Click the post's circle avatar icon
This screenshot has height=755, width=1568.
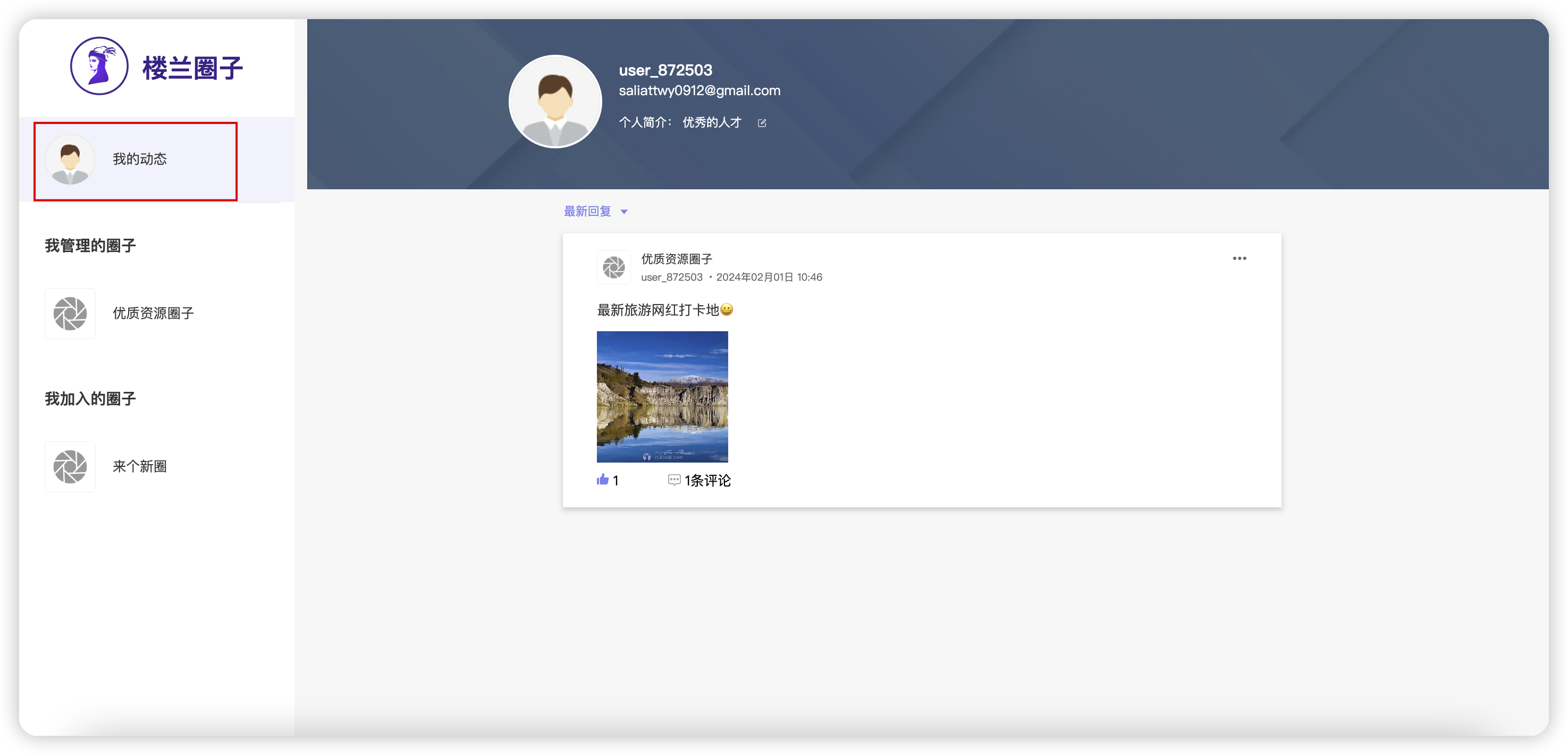[613, 267]
